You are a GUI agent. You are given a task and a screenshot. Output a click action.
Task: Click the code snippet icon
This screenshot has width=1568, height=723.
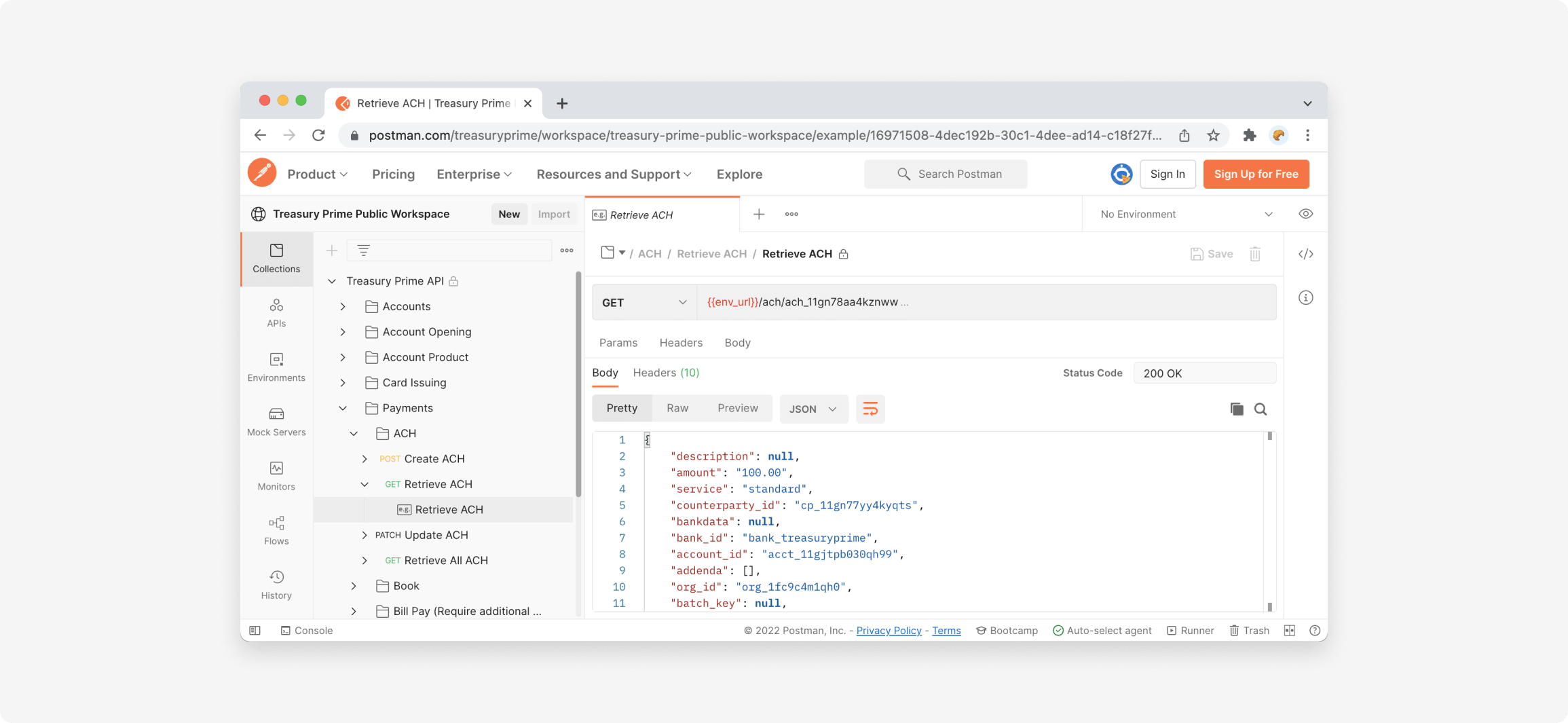tap(1305, 254)
